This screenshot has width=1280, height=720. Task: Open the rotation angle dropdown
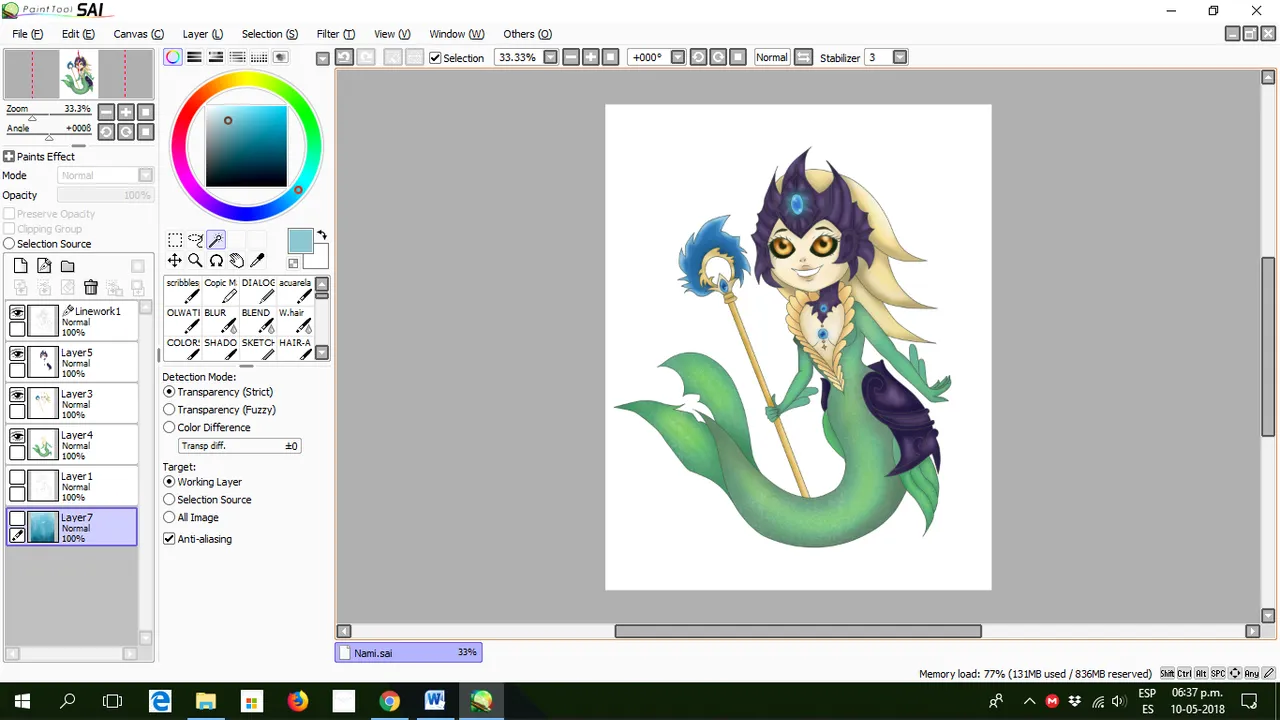(x=677, y=57)
